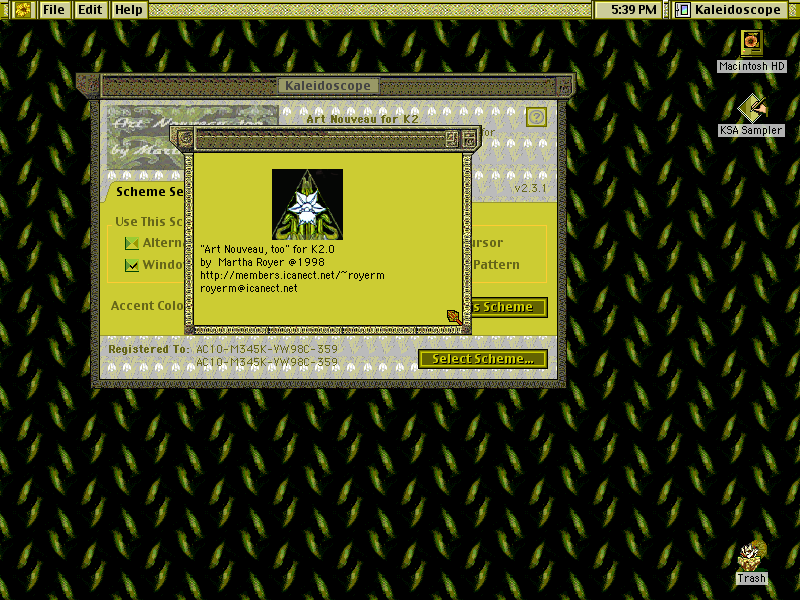This screenshot has height=600, width=800.
Task: Select the Trash icon on the desktop
Action: (x=751, y=556)
